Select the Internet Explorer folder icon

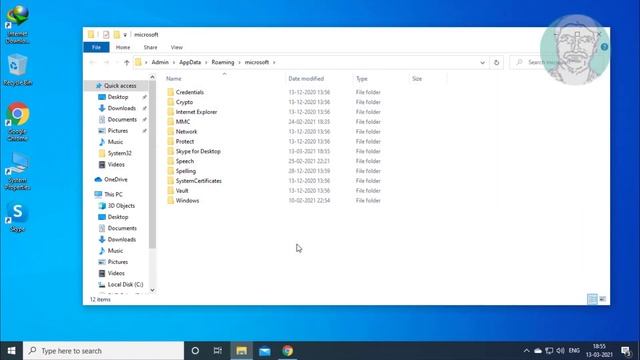171,112
